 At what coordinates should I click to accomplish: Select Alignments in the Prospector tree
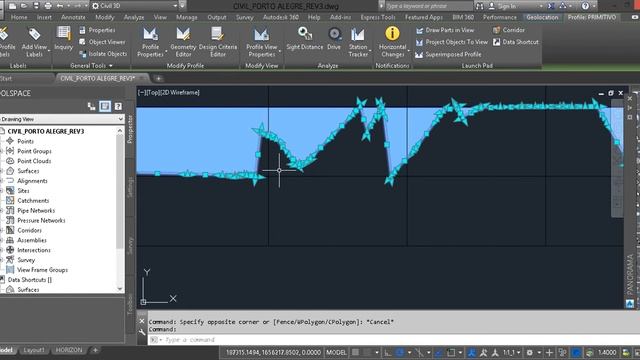pos(32,181)
